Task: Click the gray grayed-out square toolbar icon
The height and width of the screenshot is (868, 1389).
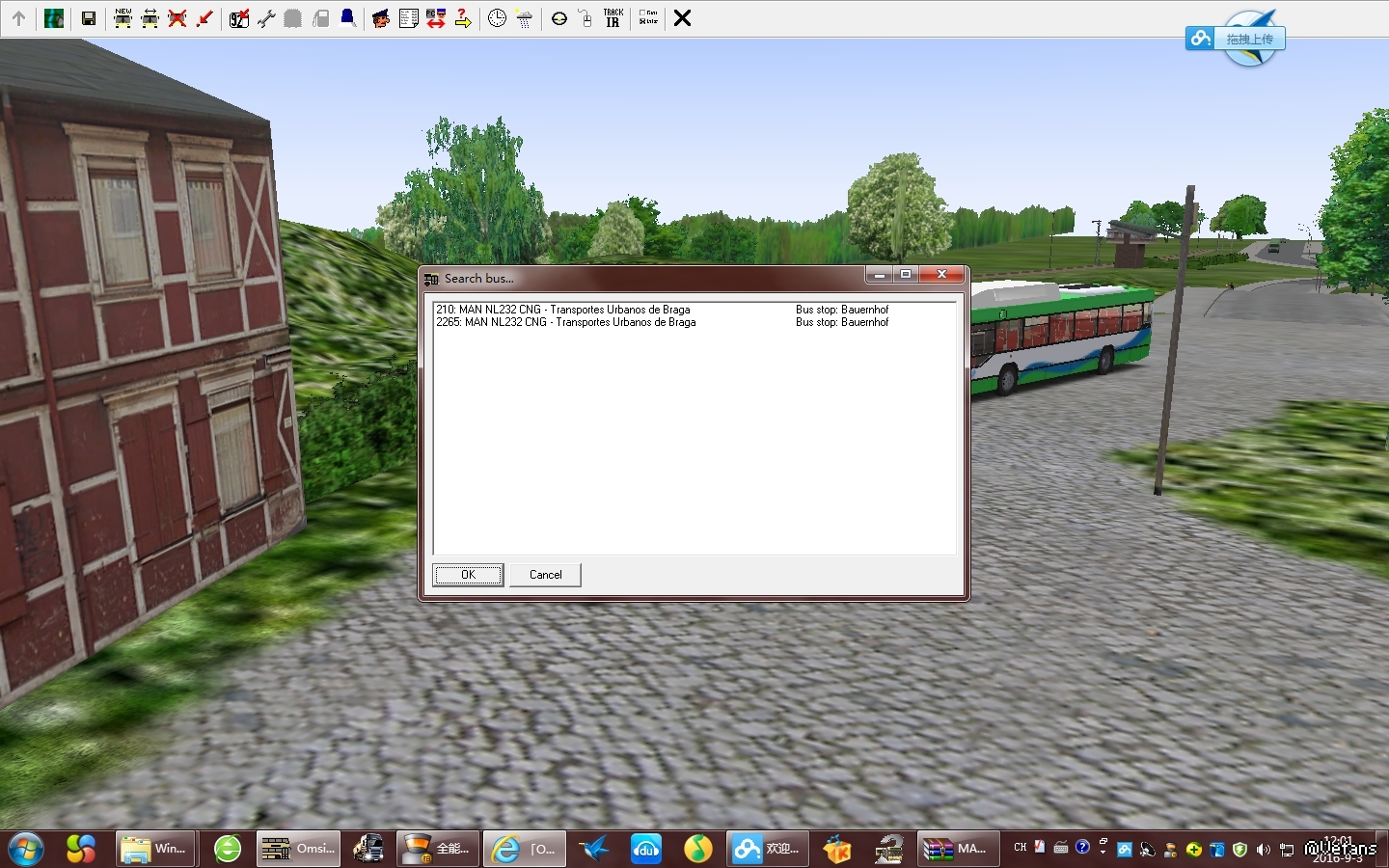Action: 293,18
